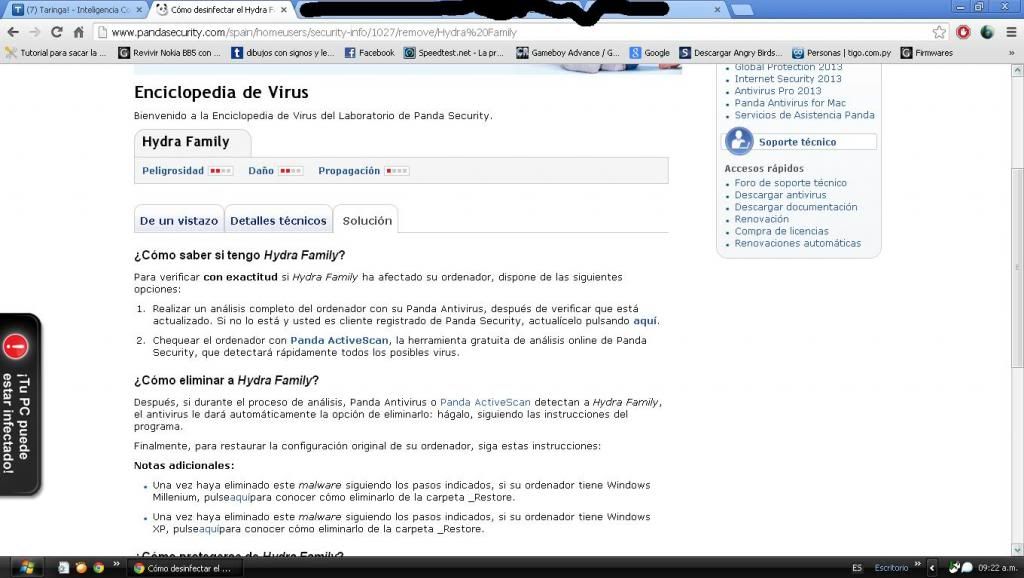Click the new tab button
The width and height of the screenshot is (1024, 578).
[741, 10]
